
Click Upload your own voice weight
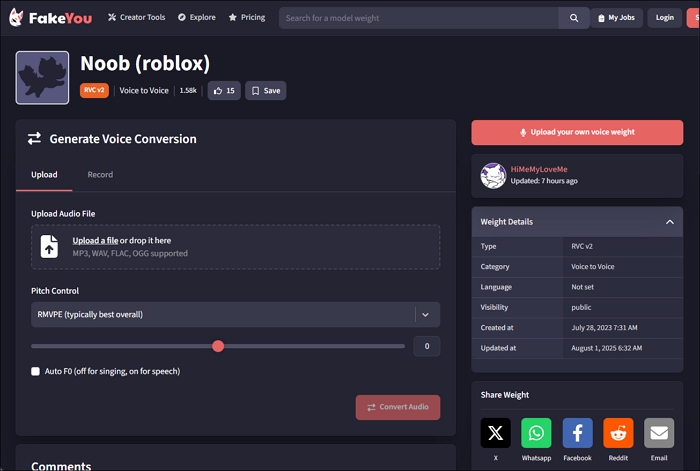tap(577, 132)
